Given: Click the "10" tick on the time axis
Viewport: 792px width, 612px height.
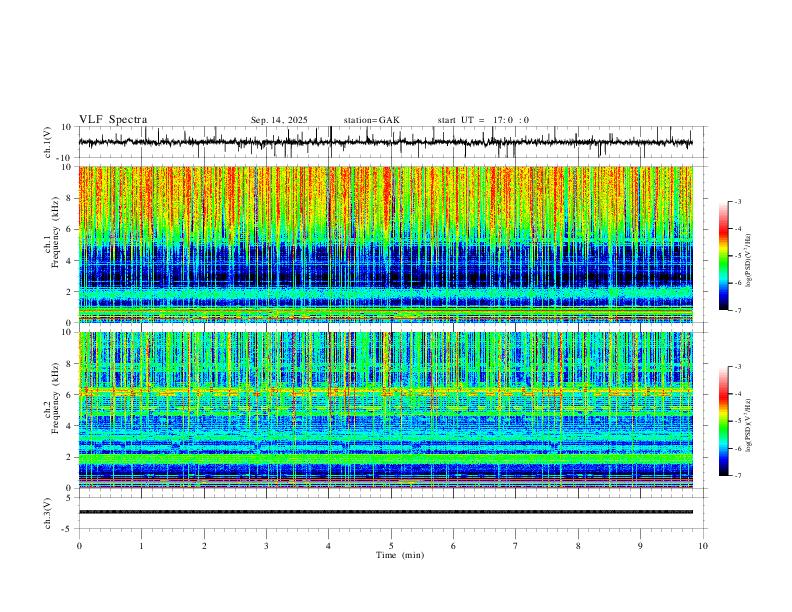Looking at the screenshot, I should point(703,546).
